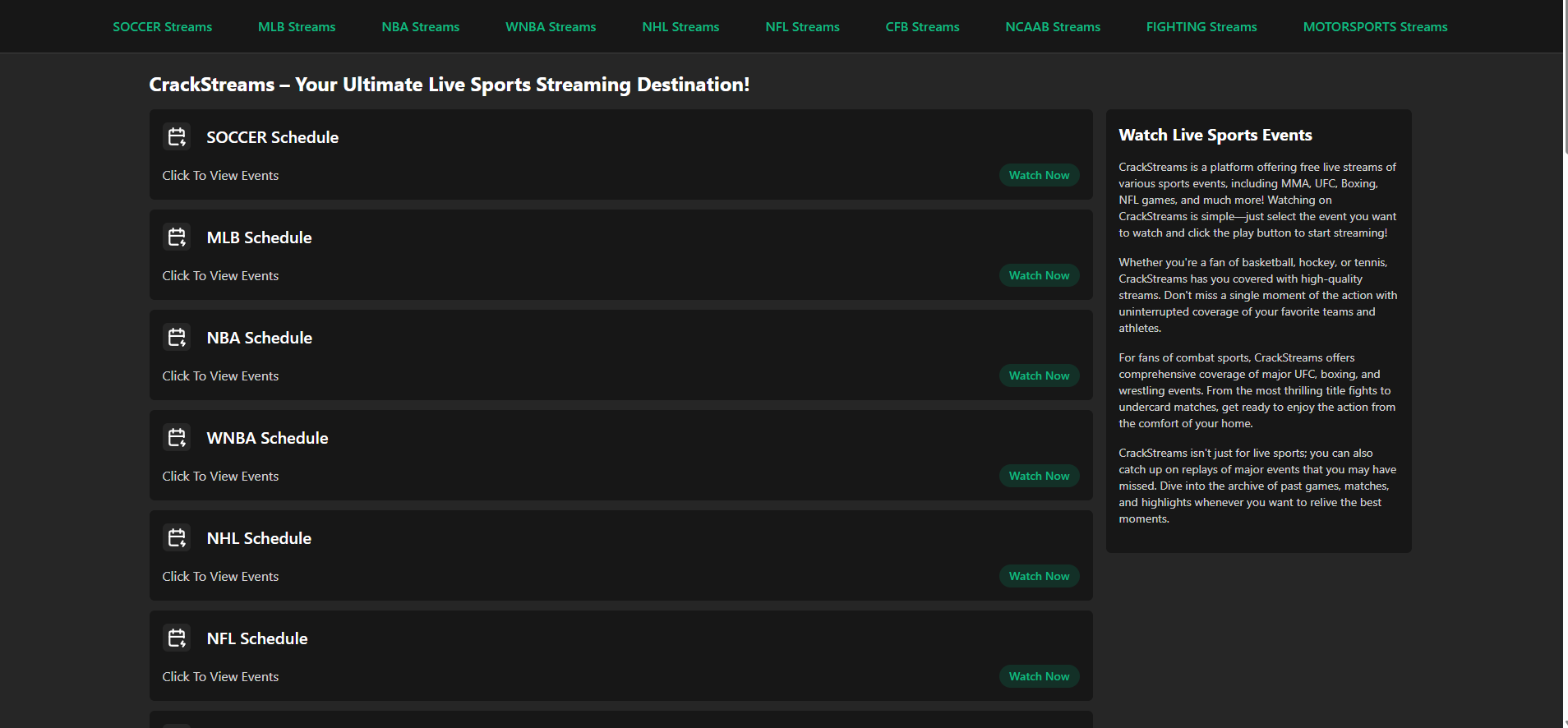Click 'Click To View Events' under SOCCER Schedule
The image size is (1568, 728).
(220, 176)
